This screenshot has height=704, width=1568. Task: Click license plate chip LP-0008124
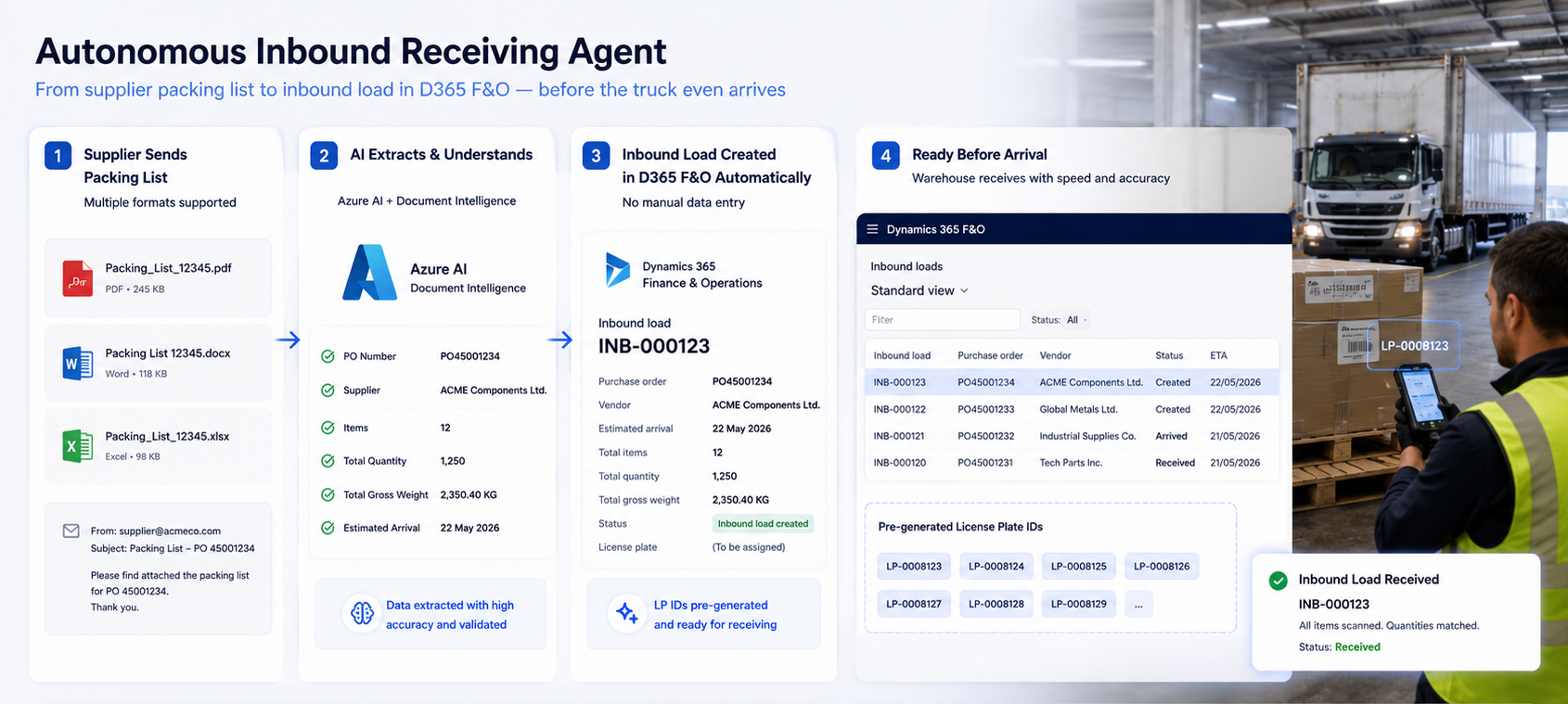996,566
